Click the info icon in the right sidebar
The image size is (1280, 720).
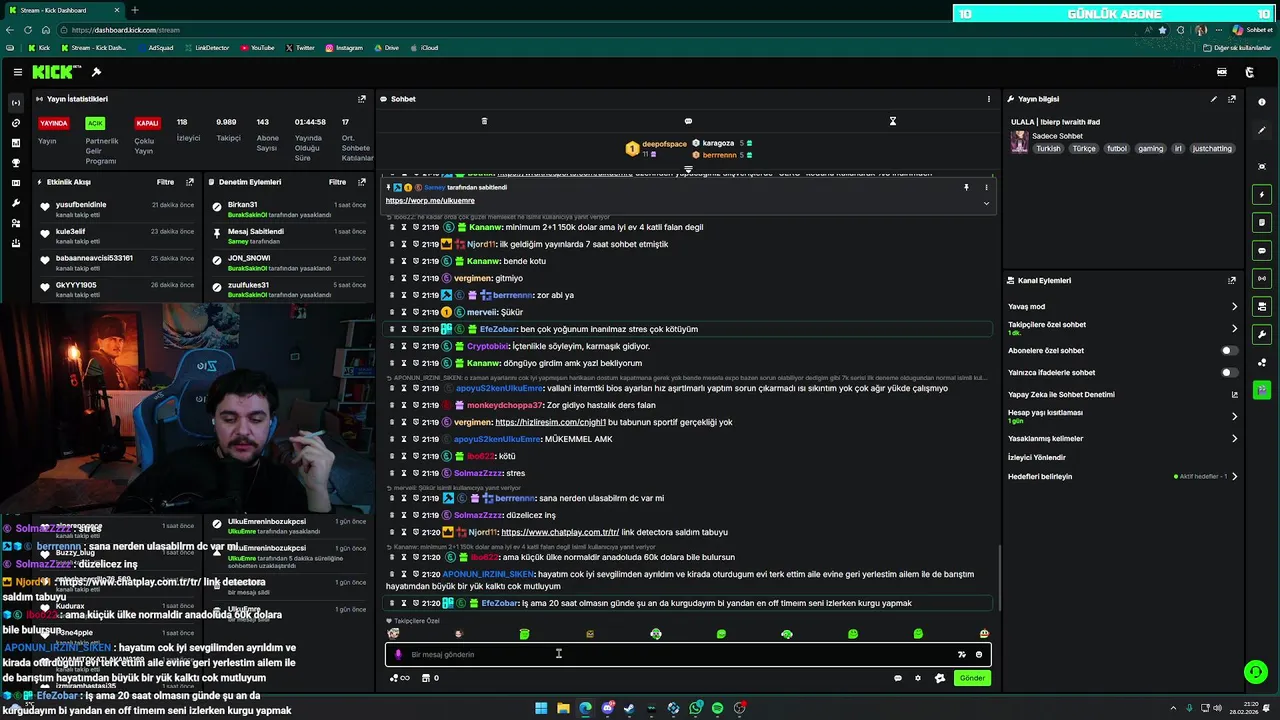1262,102
